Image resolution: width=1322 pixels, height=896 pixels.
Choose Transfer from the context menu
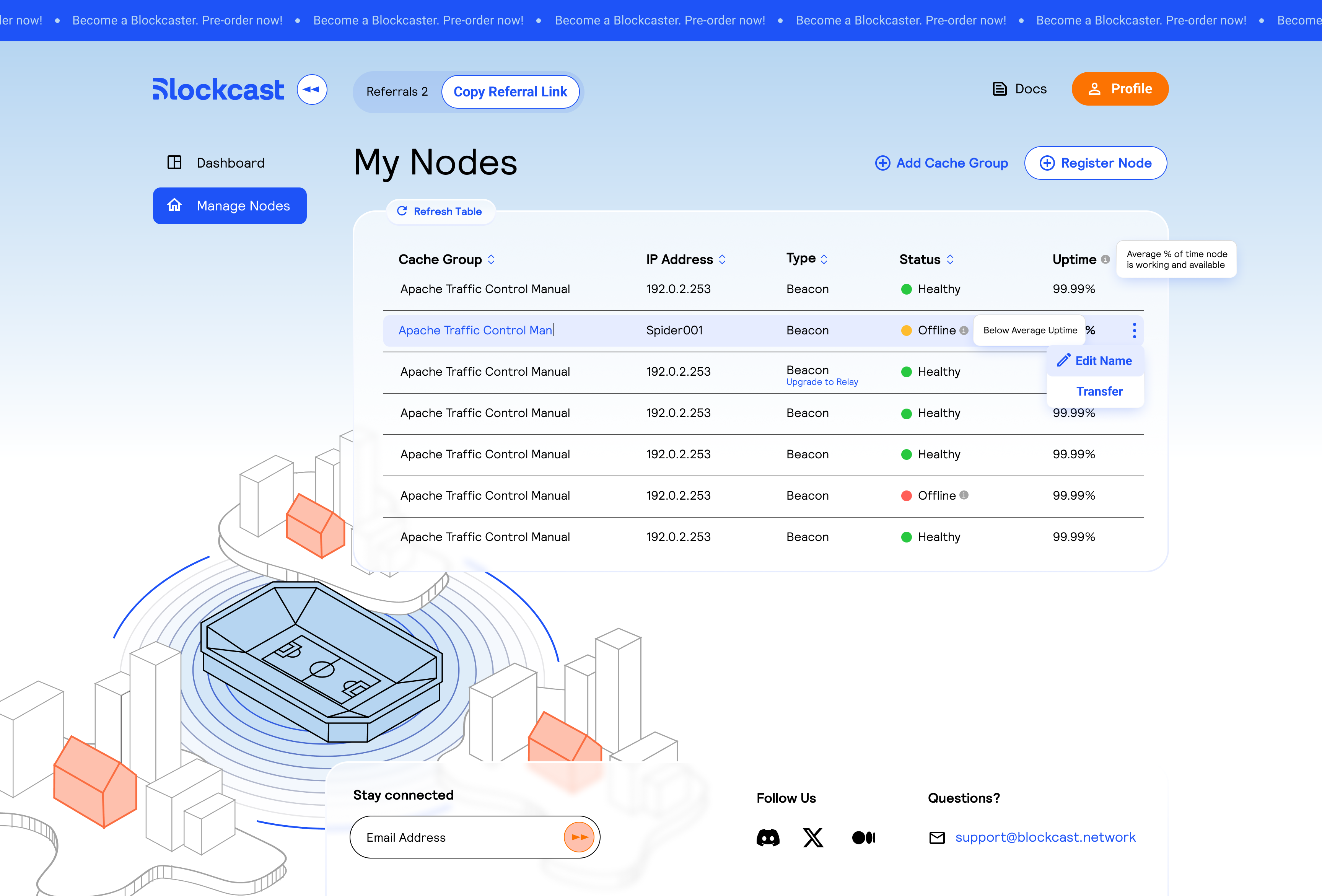pos(1099,391)
